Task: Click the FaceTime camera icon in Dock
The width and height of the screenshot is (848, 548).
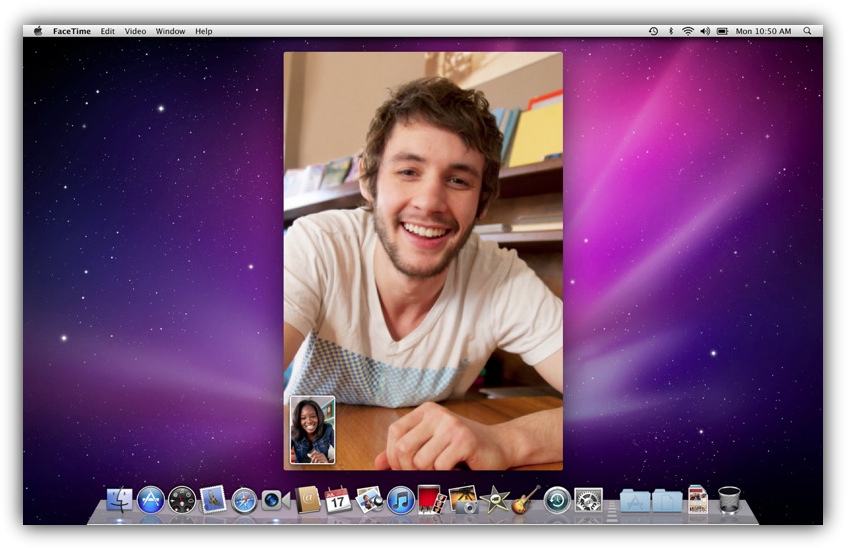Action: [x=276, y=500]
